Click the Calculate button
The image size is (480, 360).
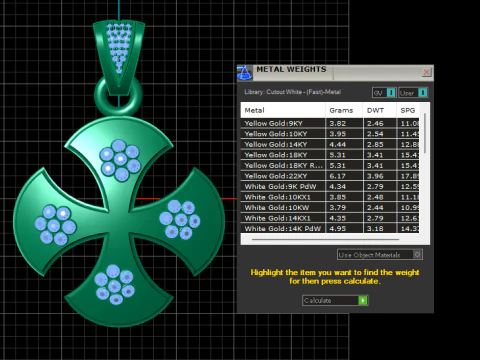click(335, 300)
